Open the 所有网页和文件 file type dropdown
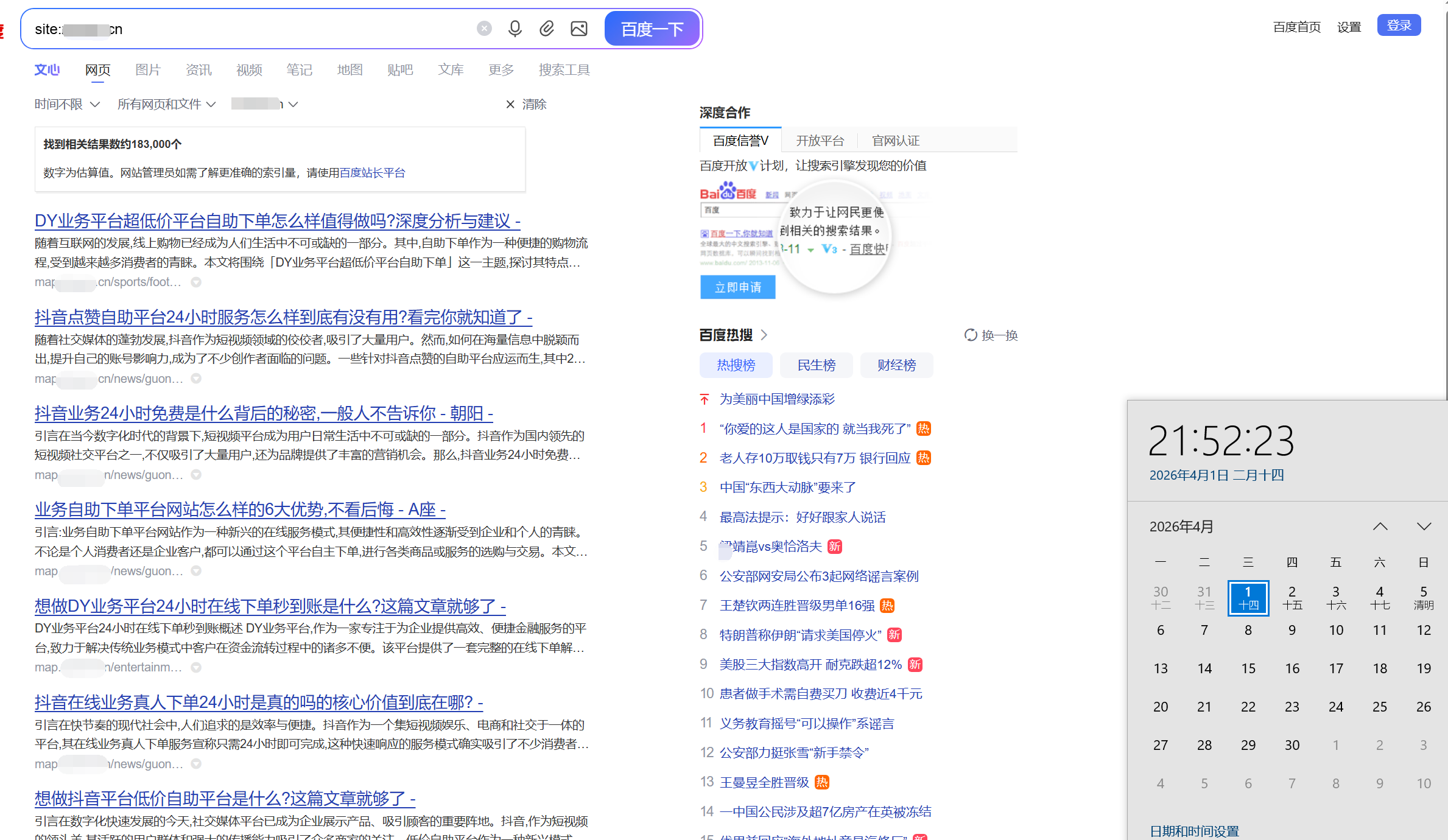 point(166,104)
